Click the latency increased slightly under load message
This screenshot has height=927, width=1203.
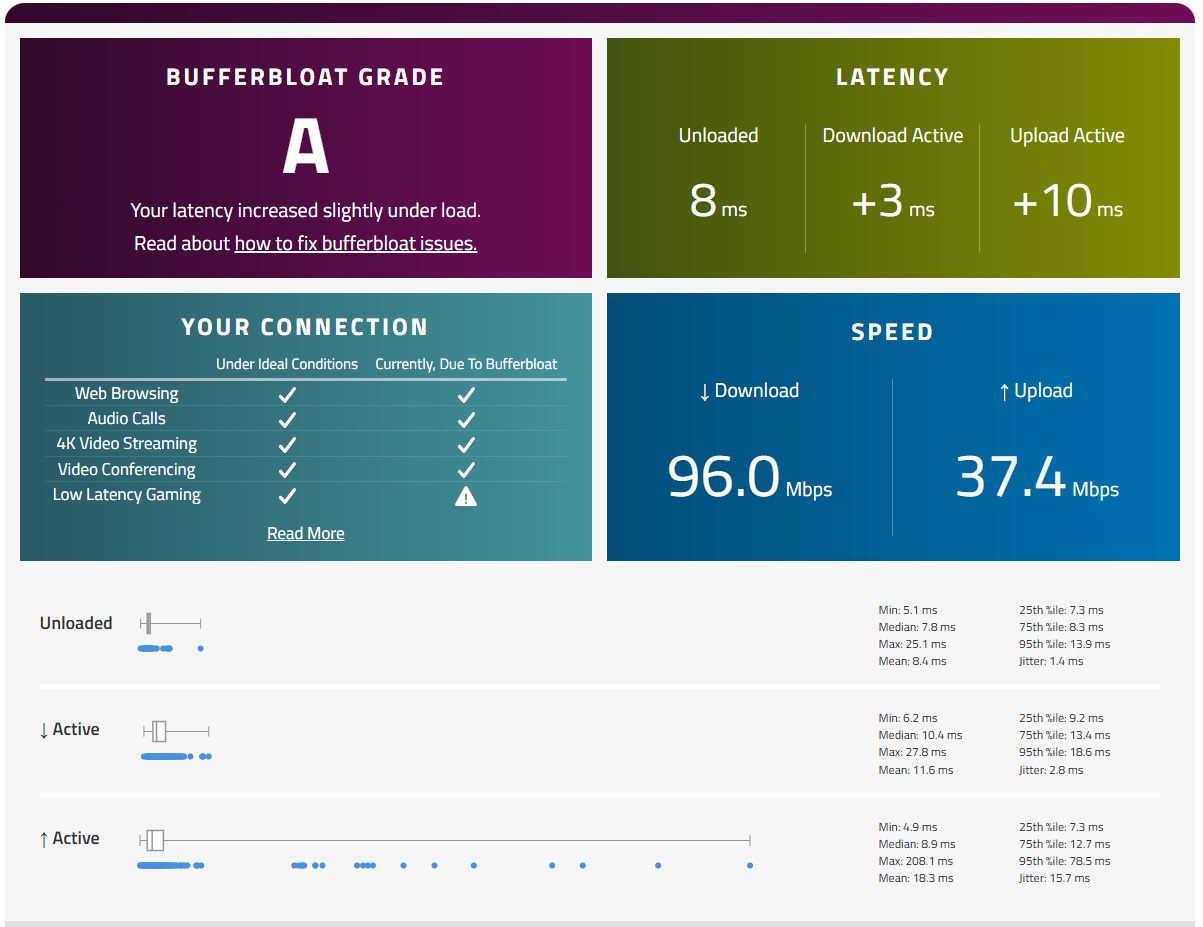[305, 211]
